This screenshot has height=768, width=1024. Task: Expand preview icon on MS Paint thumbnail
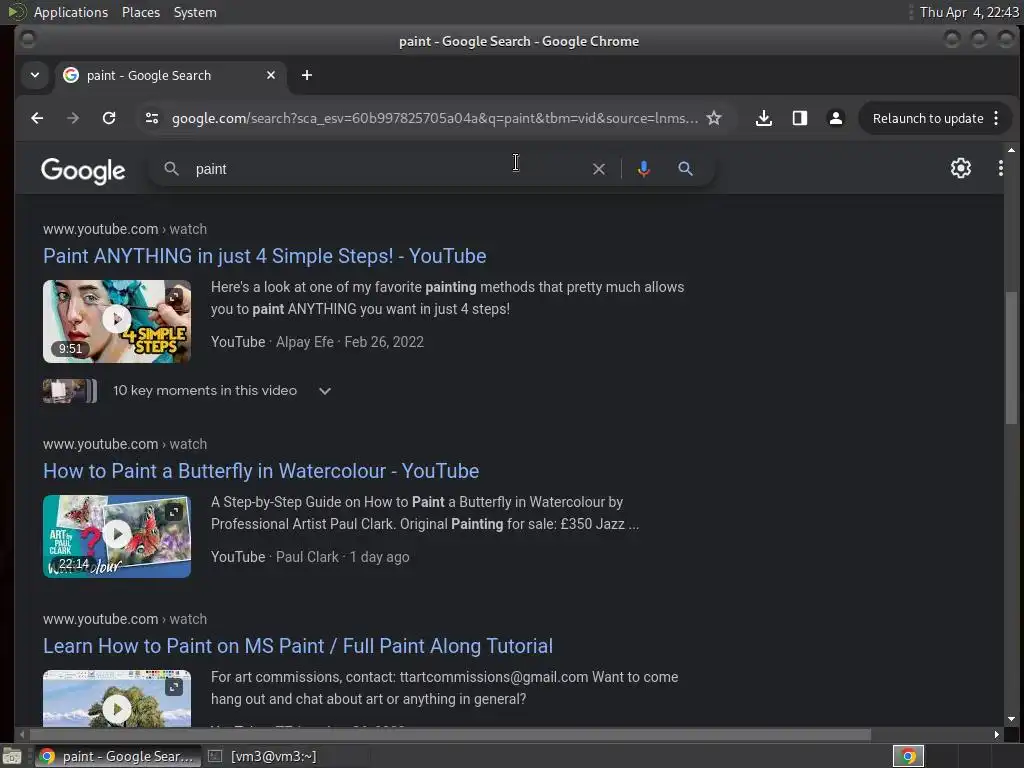174,687
